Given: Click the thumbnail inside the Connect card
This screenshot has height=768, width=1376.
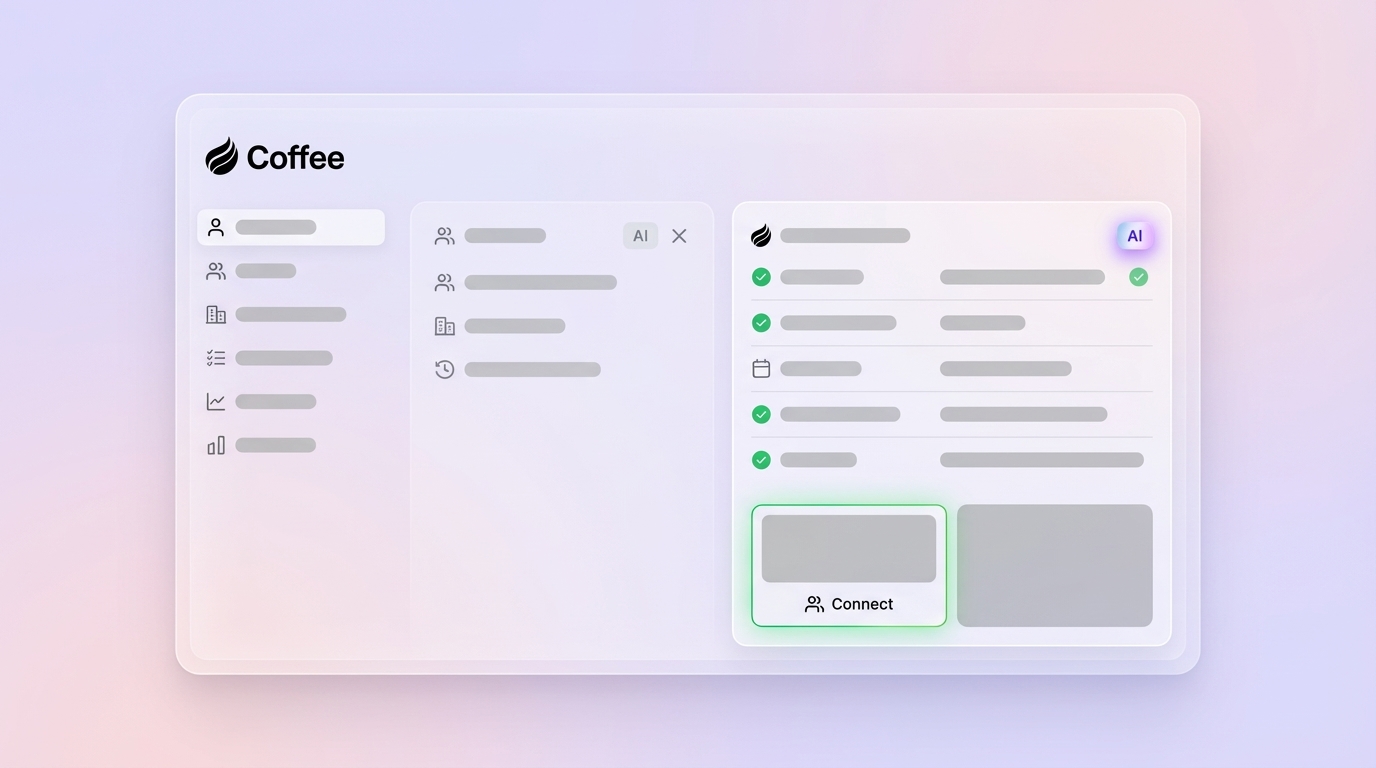Looking at the screenshot, I should click(848, 547).
